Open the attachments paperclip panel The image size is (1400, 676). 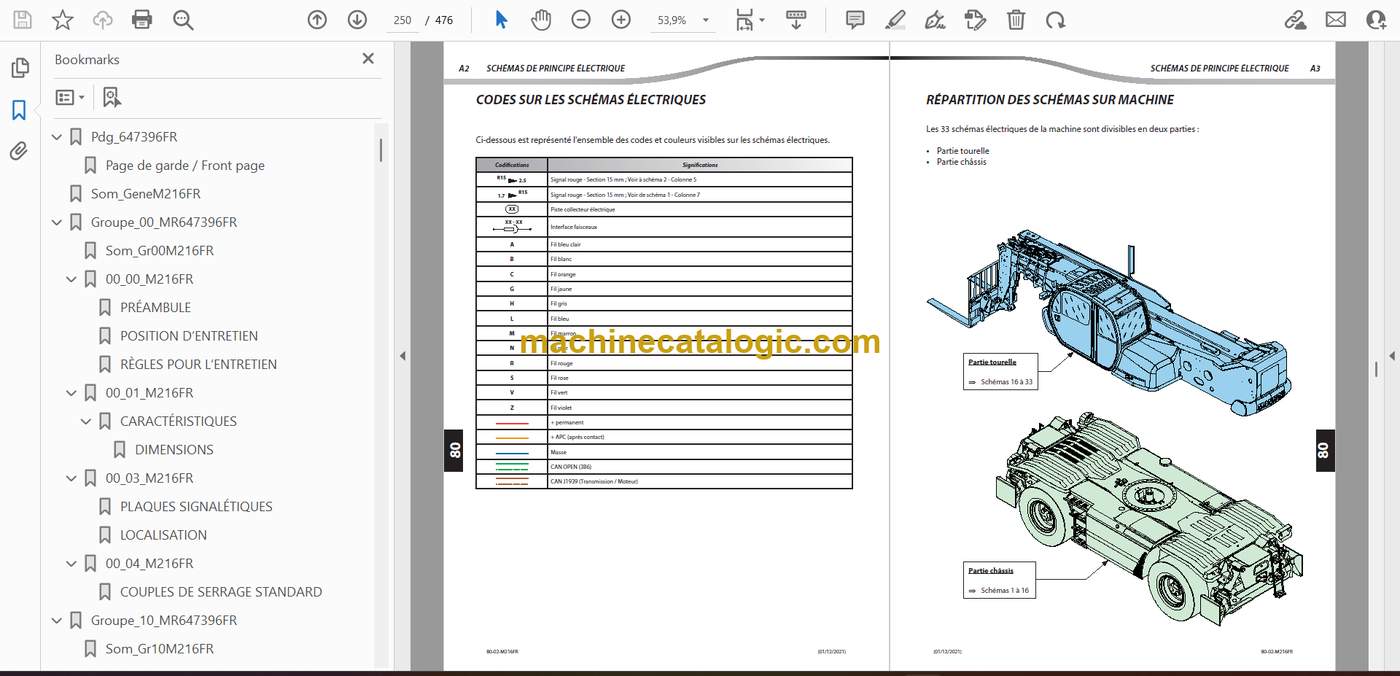(19, 151)
